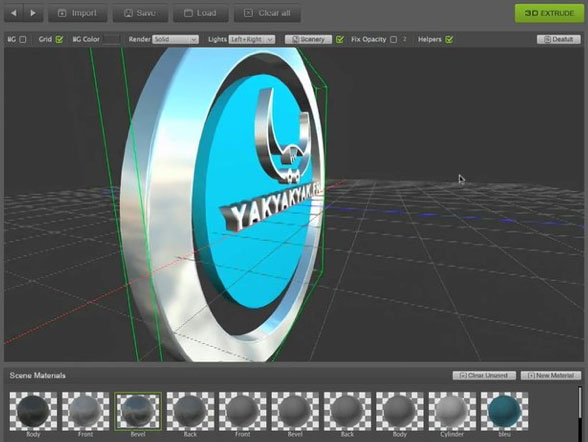Enable the Fix Opacity checkbox
Viewport: 588px width, 442px height.
coord(393,39)
